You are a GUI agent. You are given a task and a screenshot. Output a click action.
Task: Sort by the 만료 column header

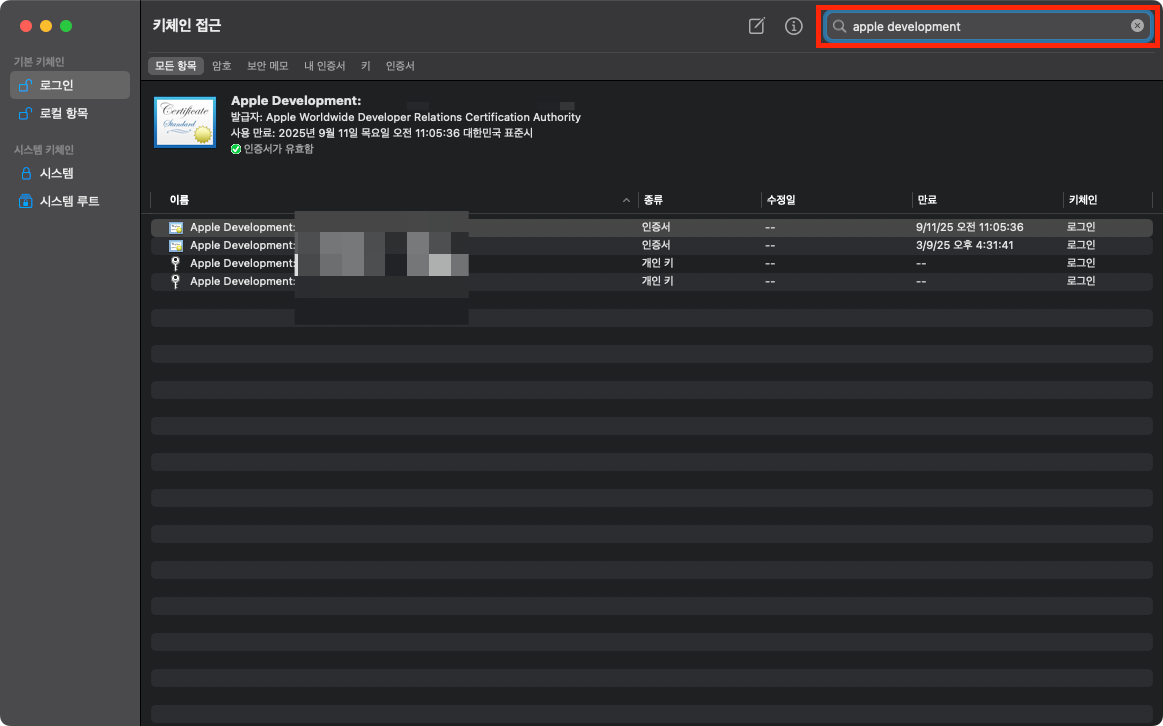tap(927, 200)
